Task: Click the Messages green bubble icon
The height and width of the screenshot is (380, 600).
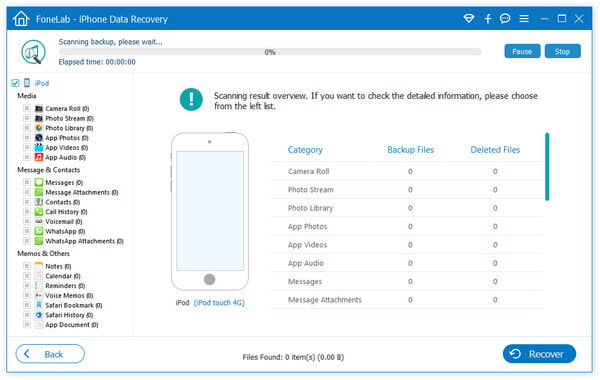Action: click(39, 182)
